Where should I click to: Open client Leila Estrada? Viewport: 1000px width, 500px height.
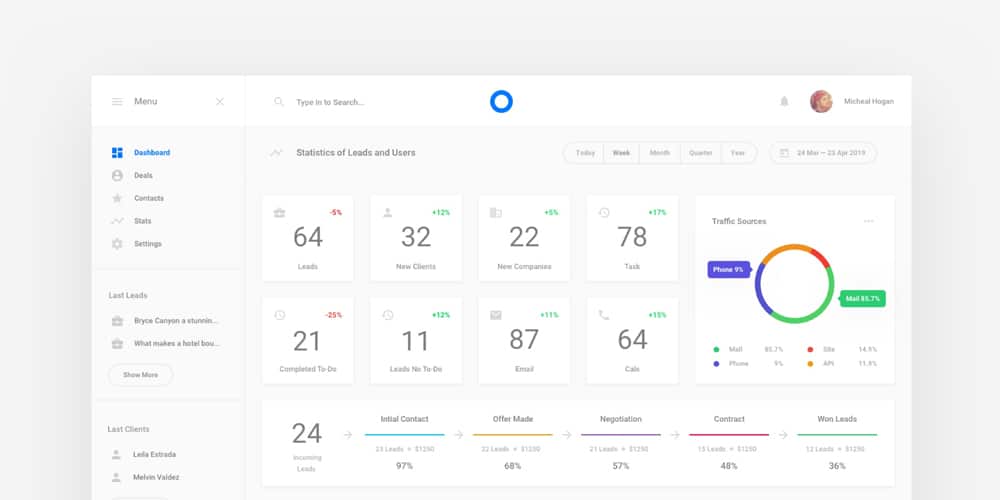154,455
